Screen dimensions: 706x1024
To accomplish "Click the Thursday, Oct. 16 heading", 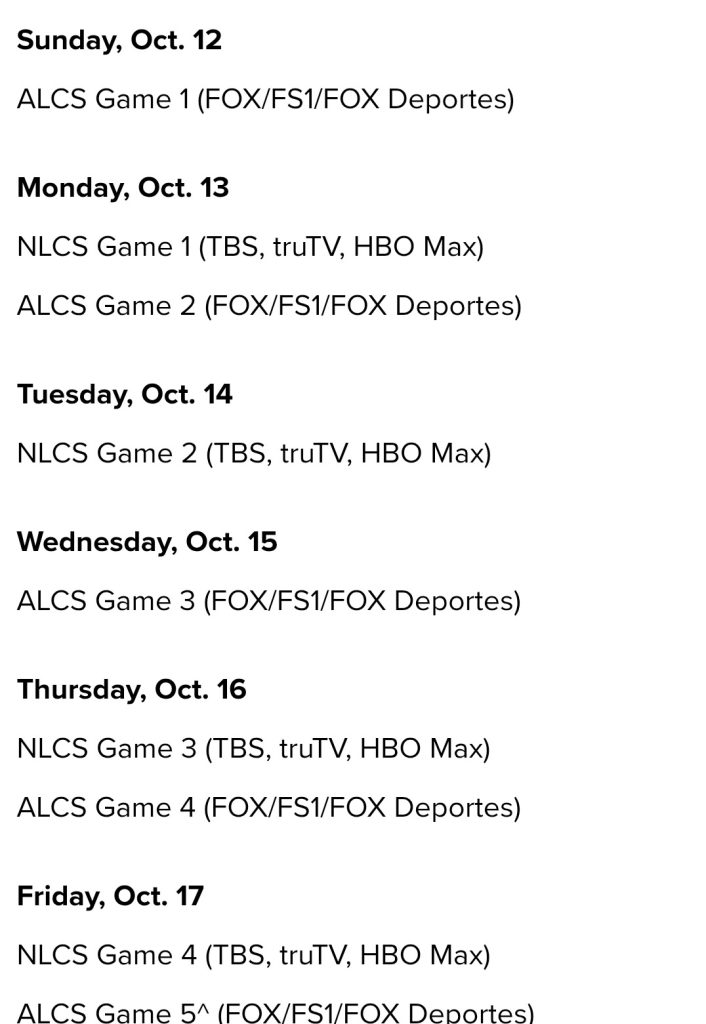I will [x=131, y=689].
